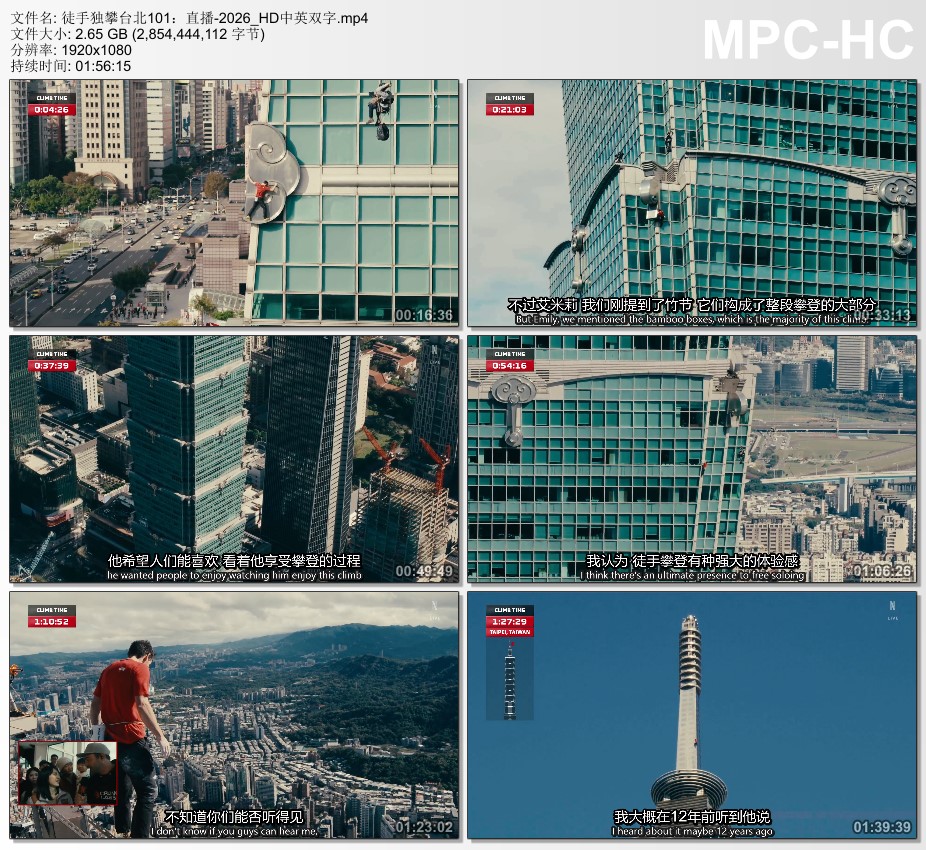This screenshot has width=926, height=850.
Task: Select the thumbnail mentioning free soloing
Action: click(x=692, y=458)
